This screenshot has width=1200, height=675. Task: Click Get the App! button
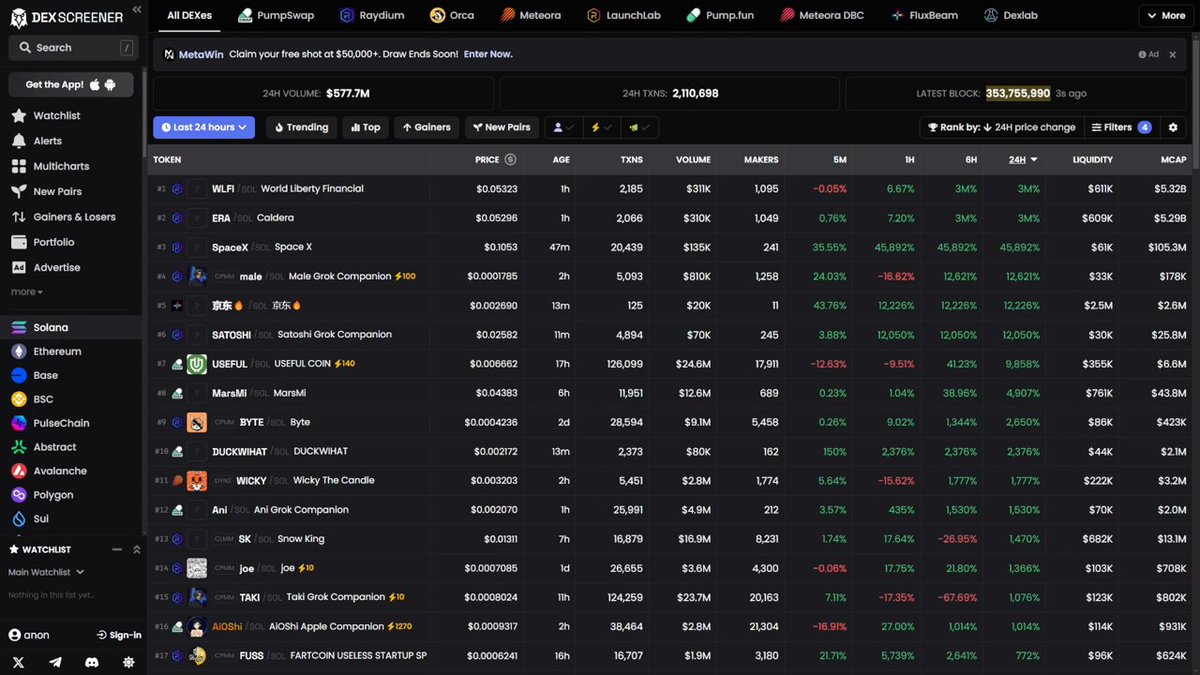70,85
